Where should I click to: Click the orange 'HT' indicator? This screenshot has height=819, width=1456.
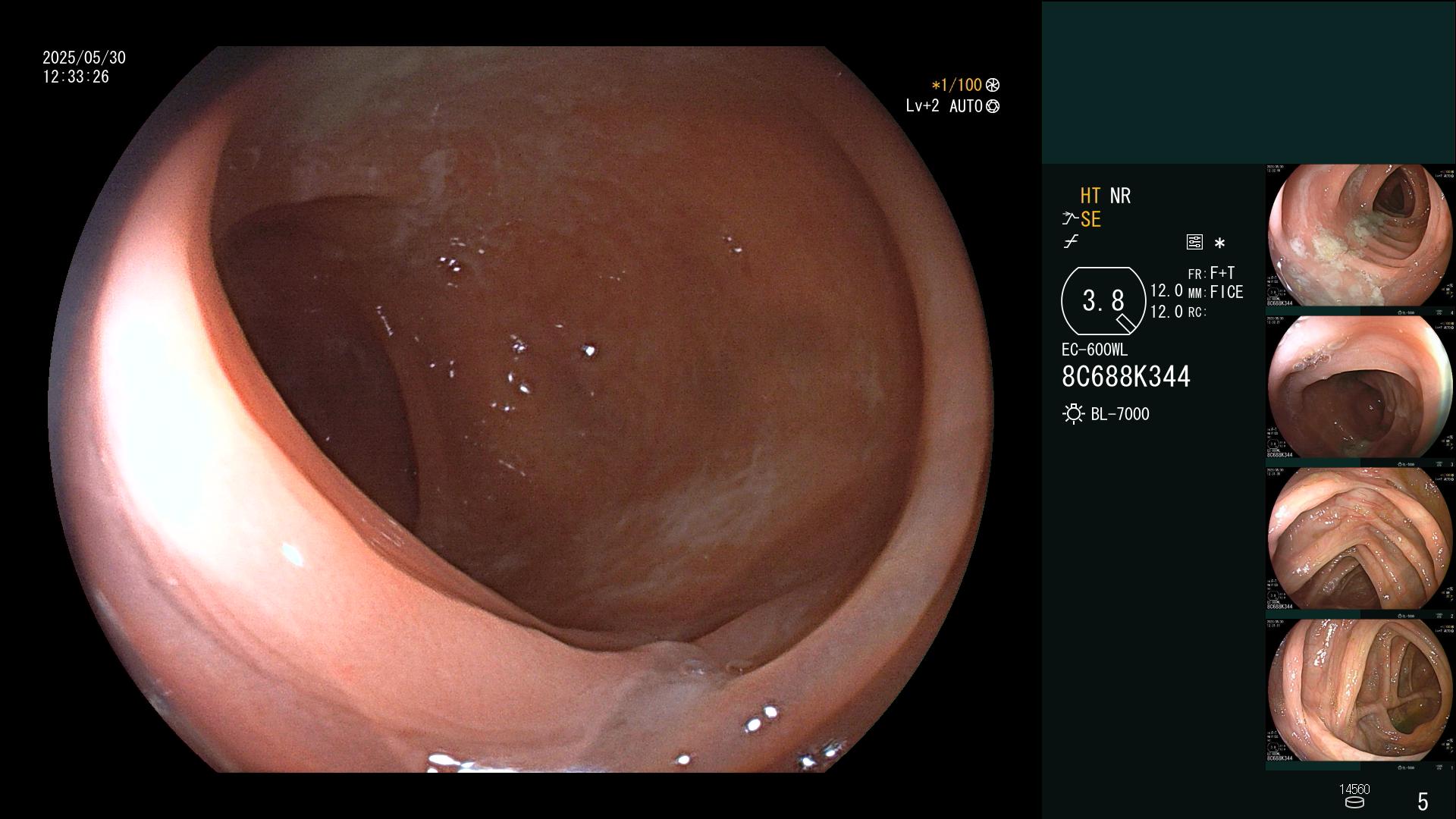(x=1090, y=196)
